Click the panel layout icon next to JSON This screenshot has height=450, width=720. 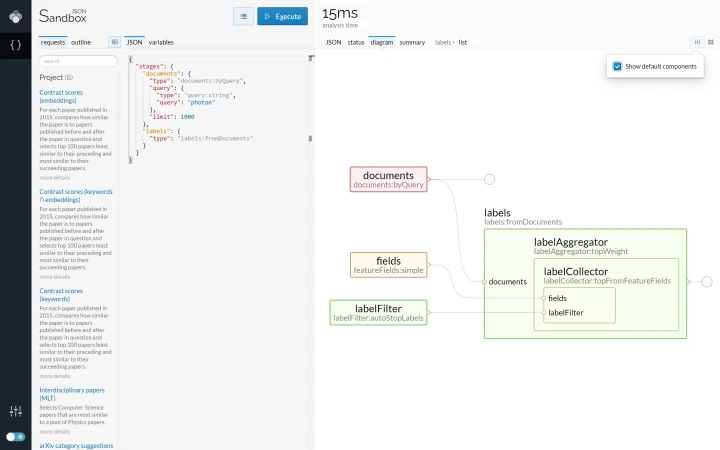click(x=114, y=42)
